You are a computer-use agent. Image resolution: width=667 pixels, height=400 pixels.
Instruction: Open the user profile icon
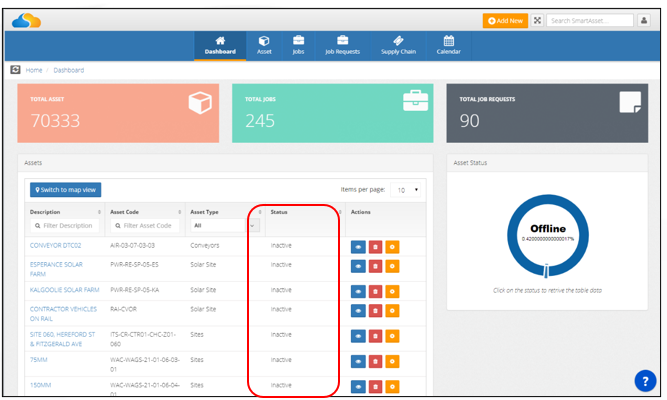coord(644,20)
